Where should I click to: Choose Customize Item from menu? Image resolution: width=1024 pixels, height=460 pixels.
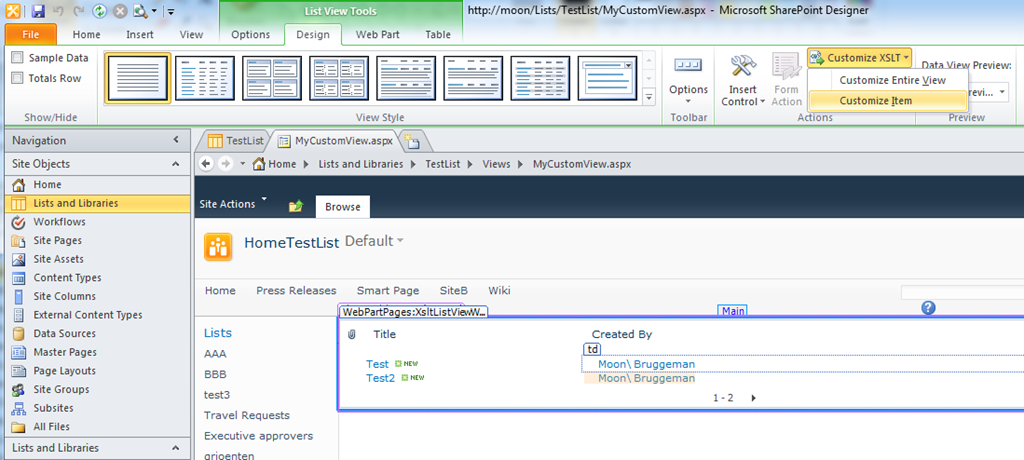pyautogui.click(x=875, y=100)
